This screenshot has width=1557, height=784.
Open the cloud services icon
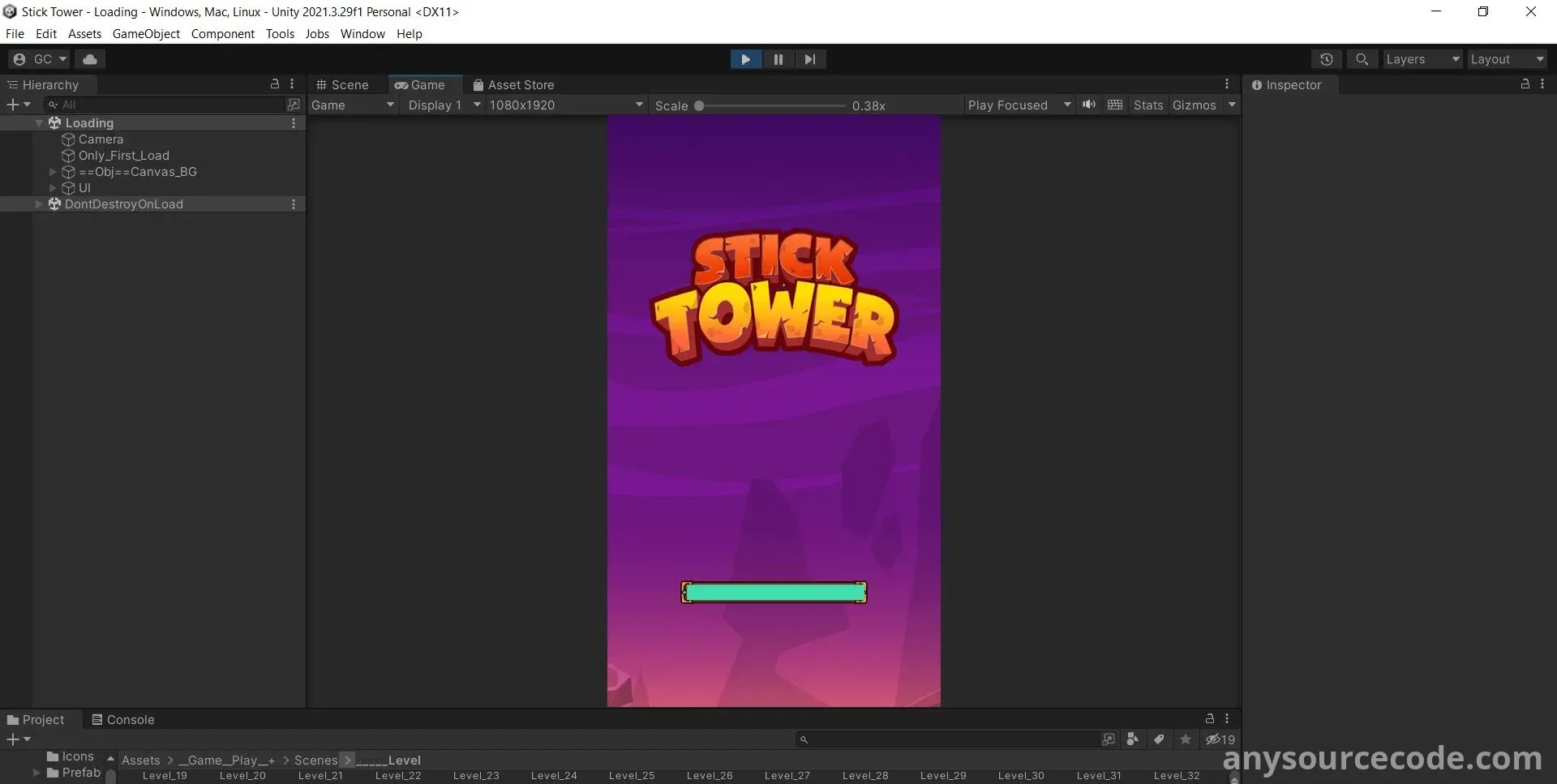point(90,59)
